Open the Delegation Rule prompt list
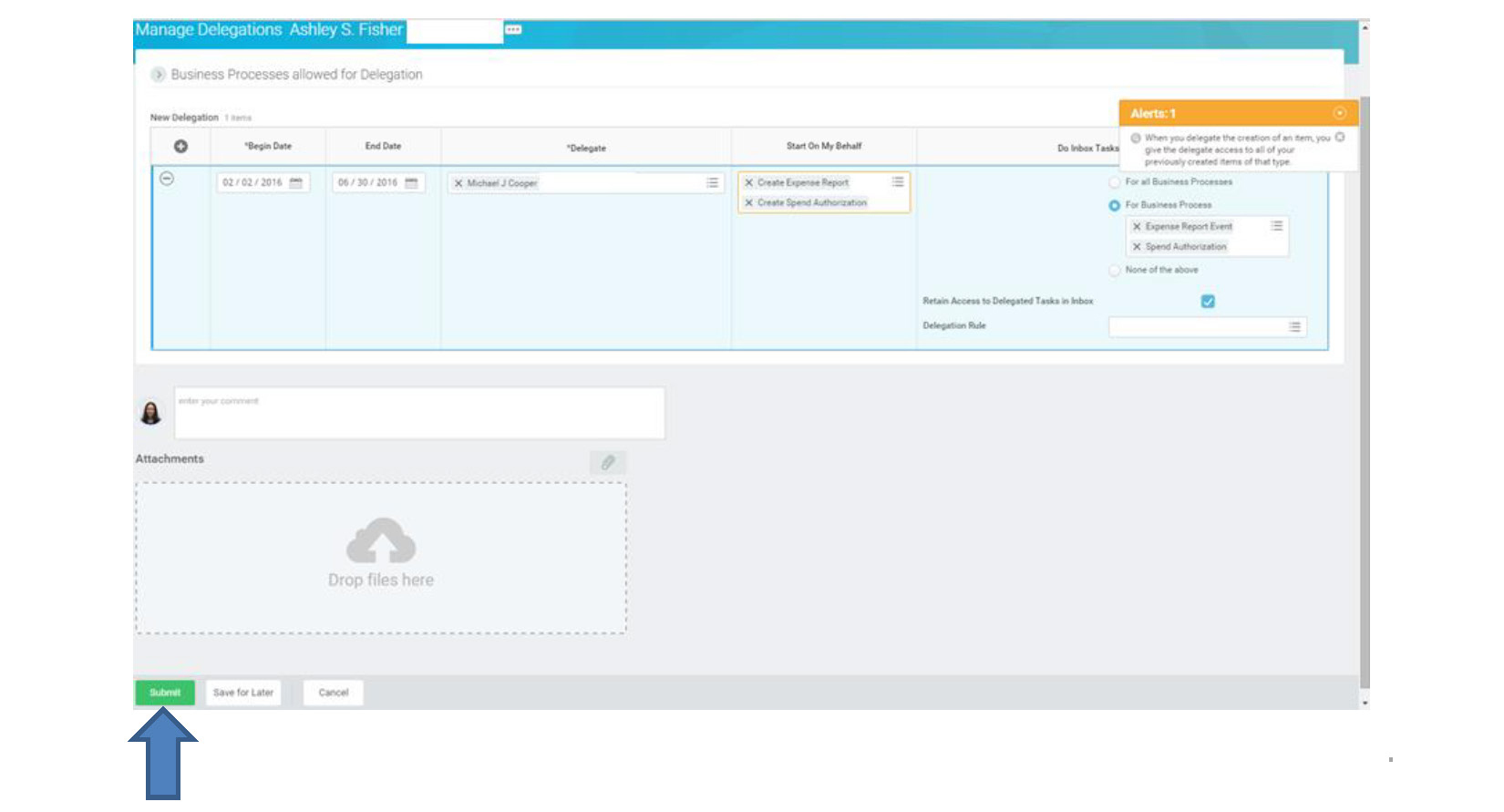 click(1294, 326)
